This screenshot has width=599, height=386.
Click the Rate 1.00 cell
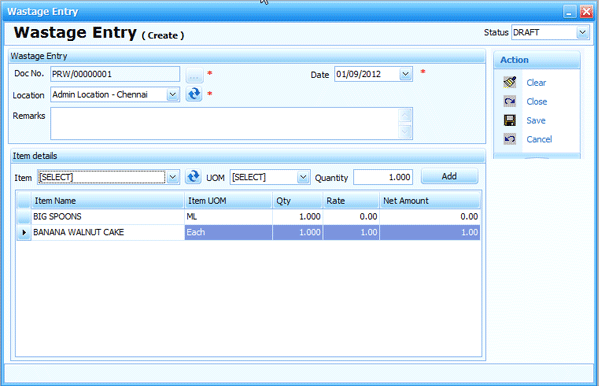351,232
